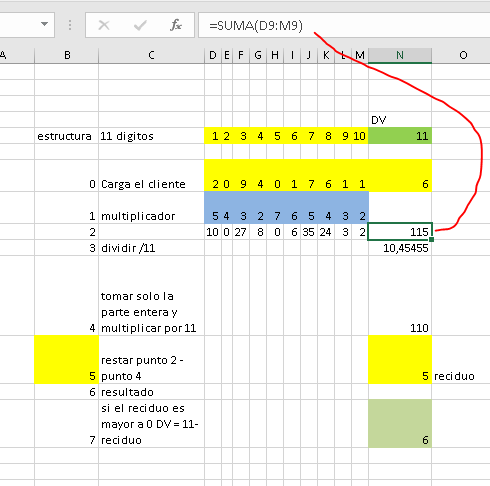This screenshot has height=486, width=490.
Task: Select column C header
Action: click(x=151, y=55)
